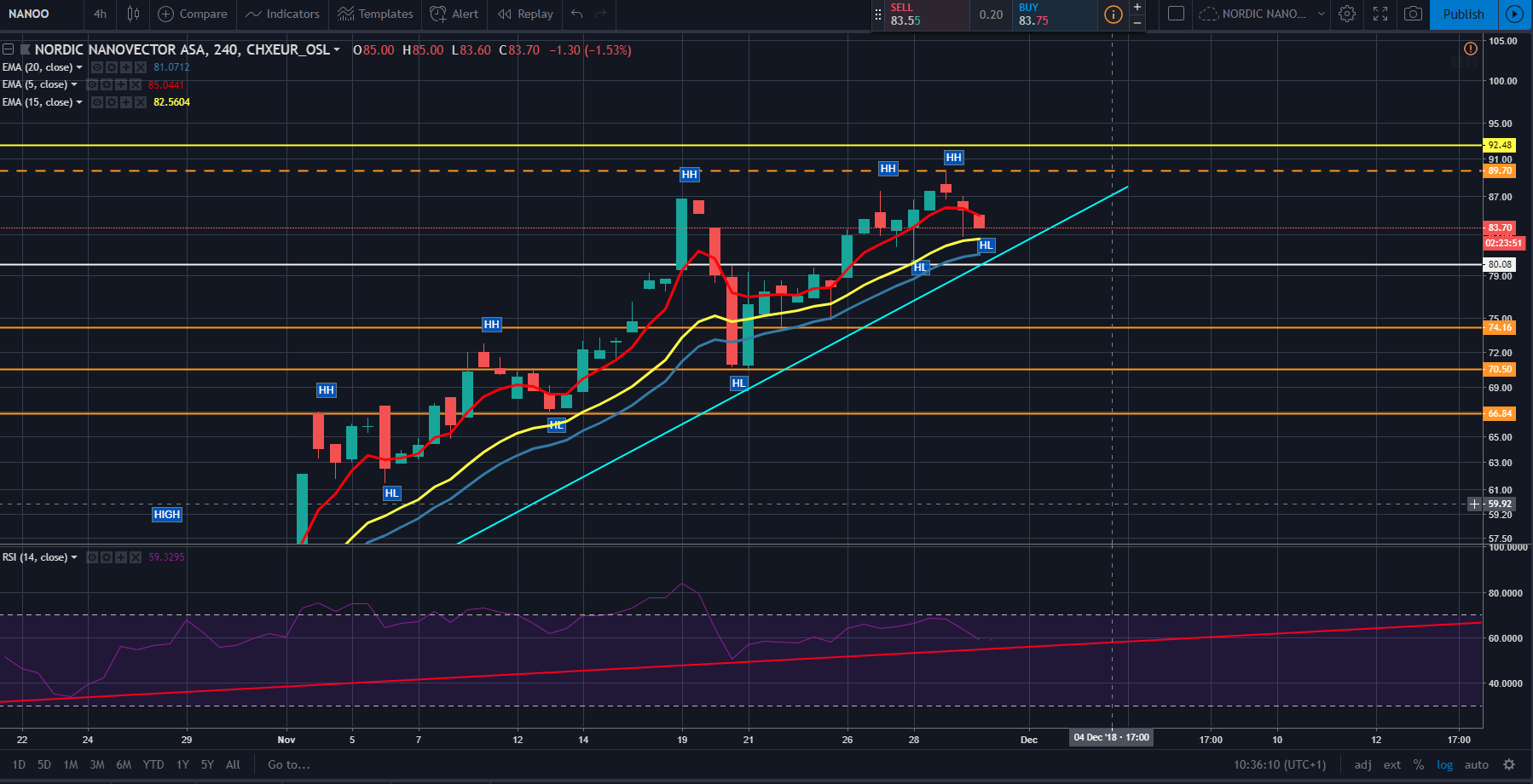
Task: Click the flag icon beside NORDIC NANOVECTOR title
Action: 25,49
